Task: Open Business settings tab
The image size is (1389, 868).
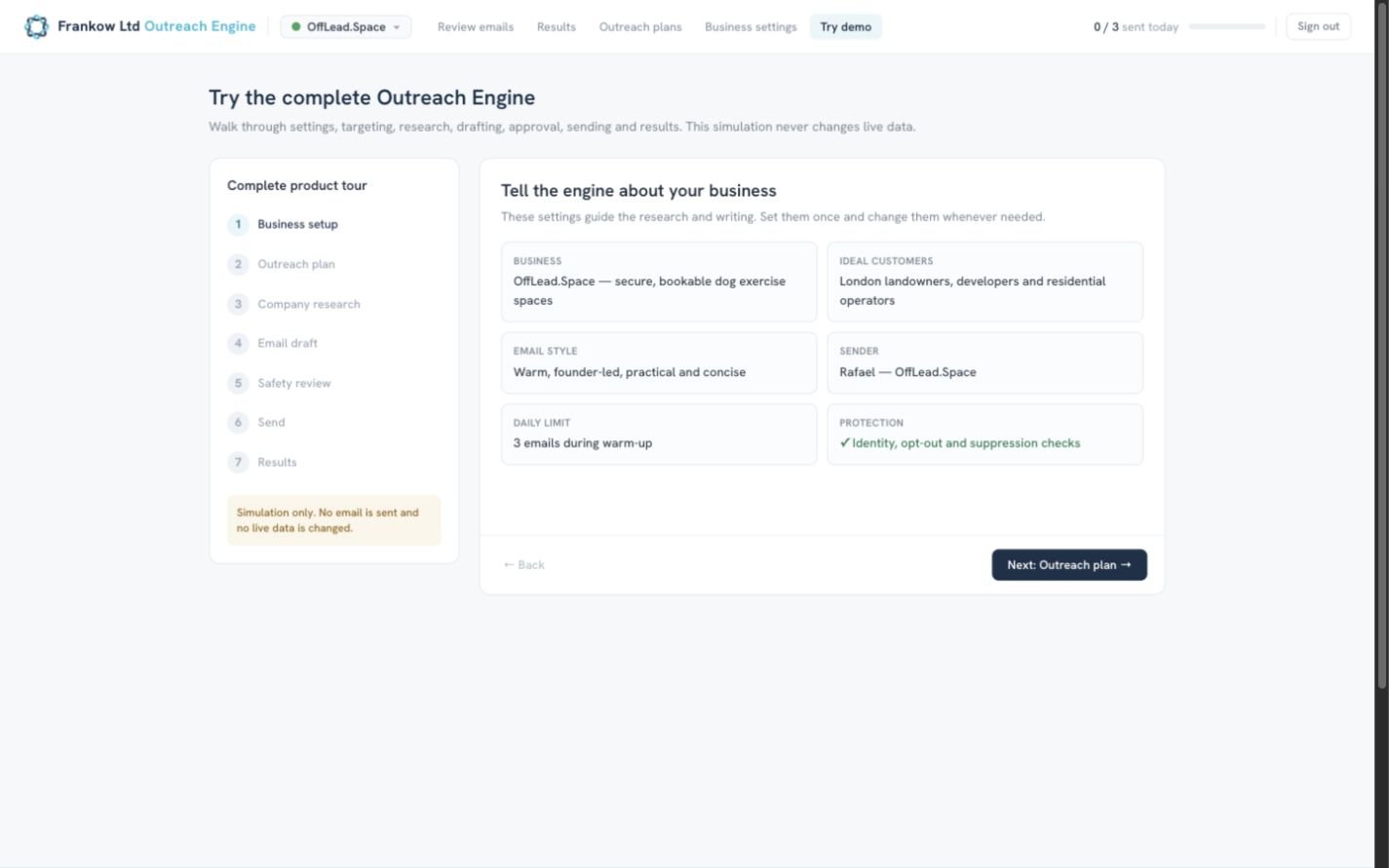Action: coord(751,27)
